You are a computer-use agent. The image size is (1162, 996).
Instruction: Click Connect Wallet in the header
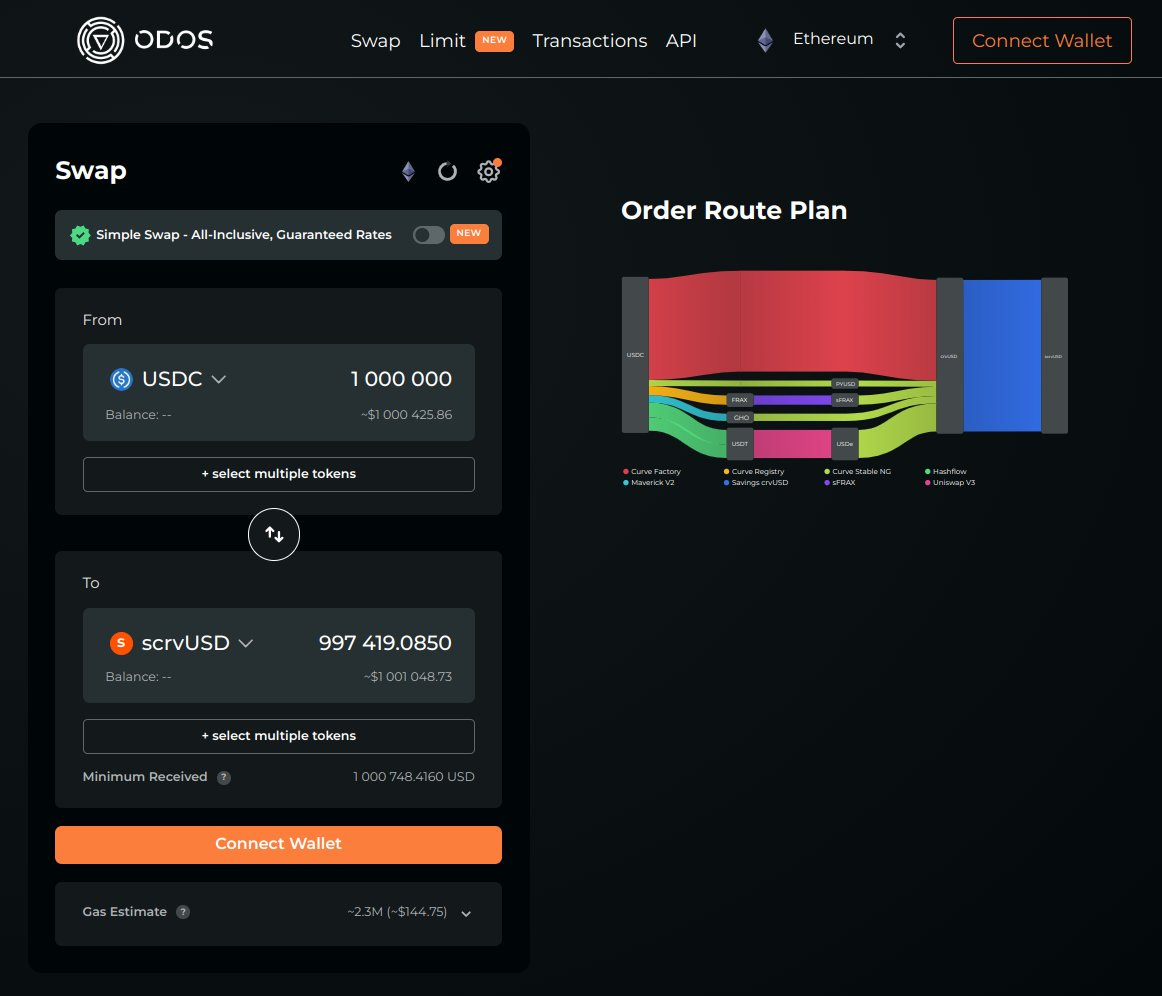[x=1041, y=40]
